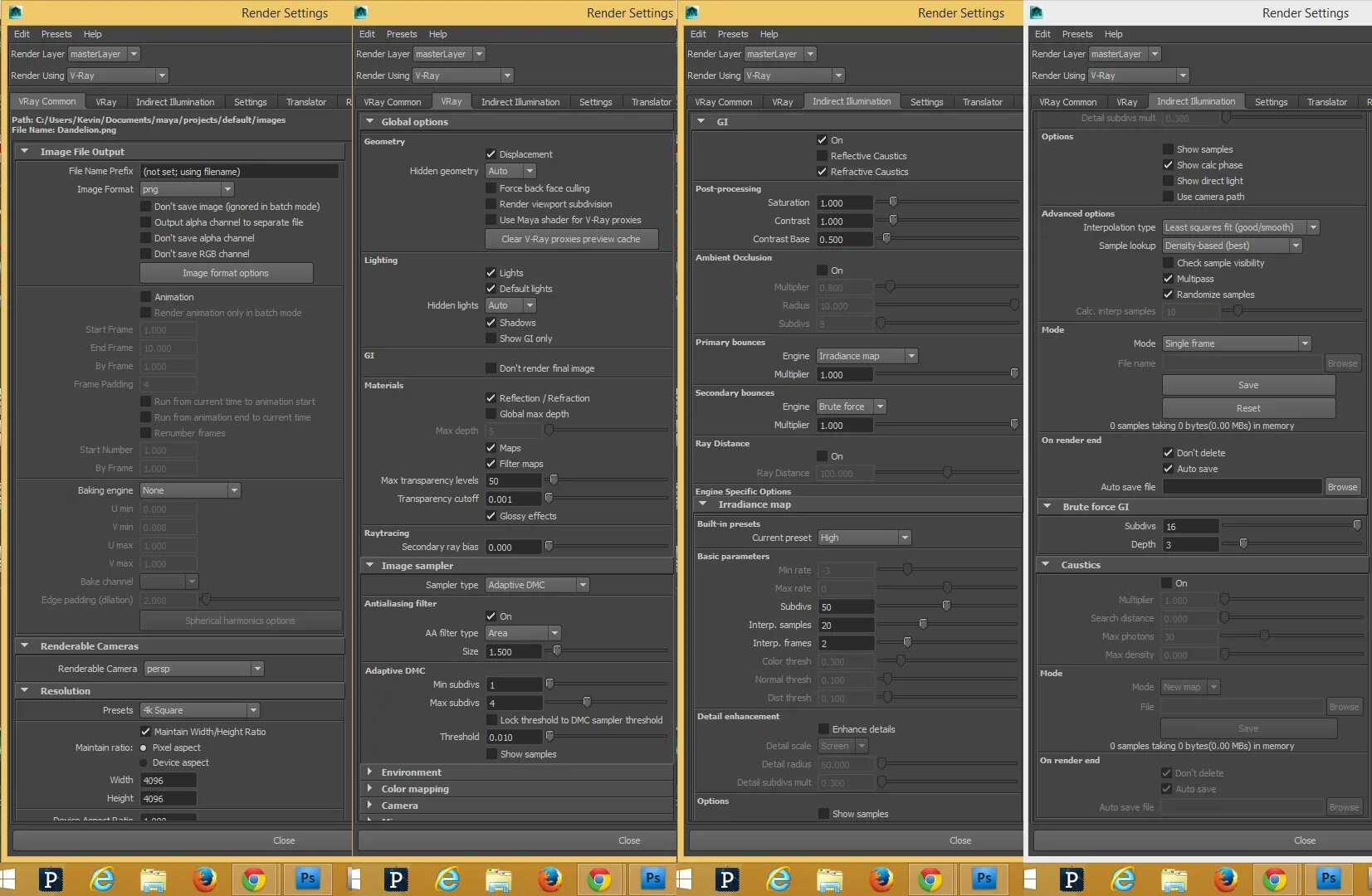Open Resolution Presets 4k Square dropdown
This screenshot has width=1372, height=896.
(x=200, y=710)
